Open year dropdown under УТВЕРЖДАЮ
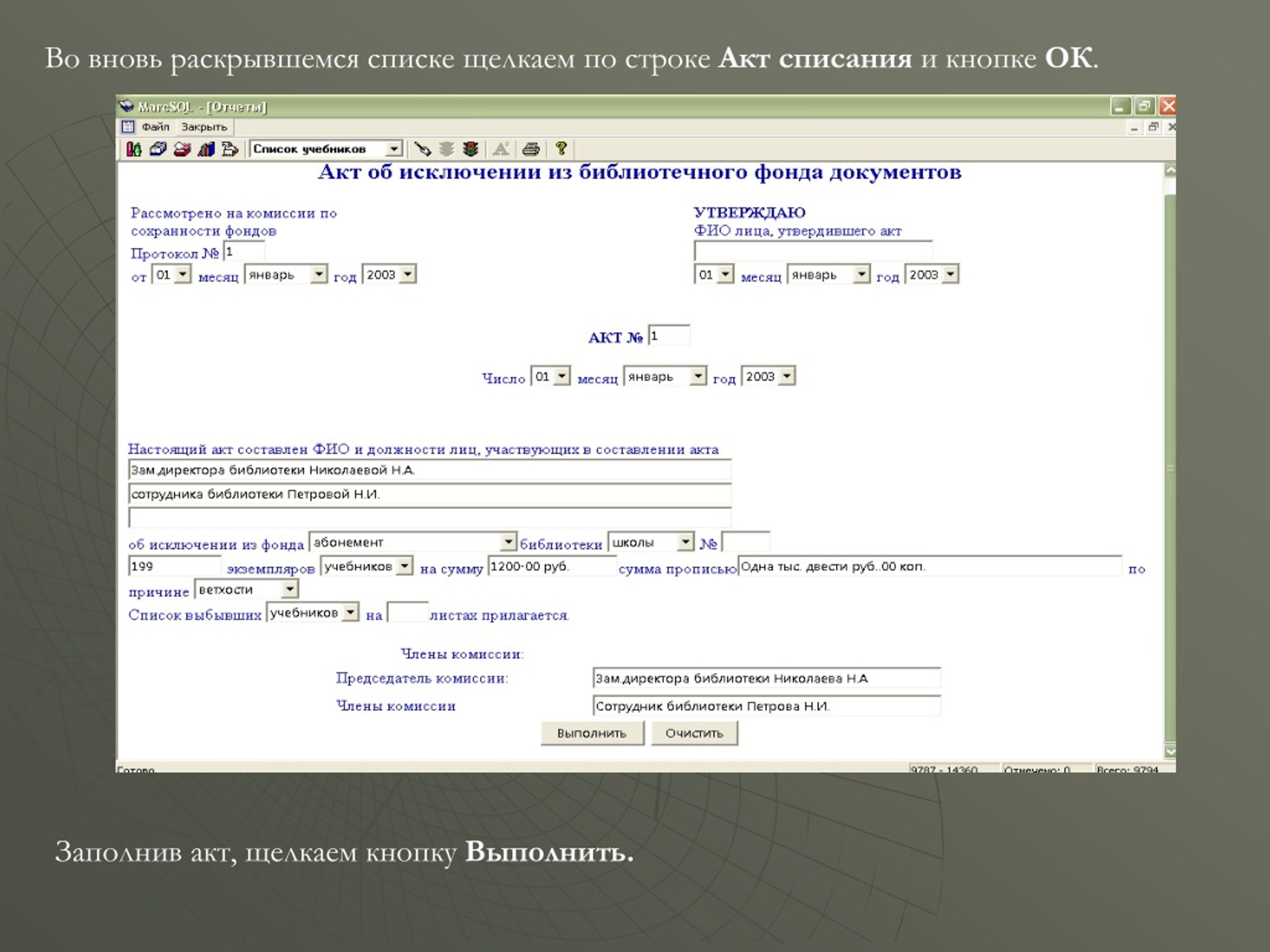1270x952 pixels. pyautogui.click(x=950, y=274)
